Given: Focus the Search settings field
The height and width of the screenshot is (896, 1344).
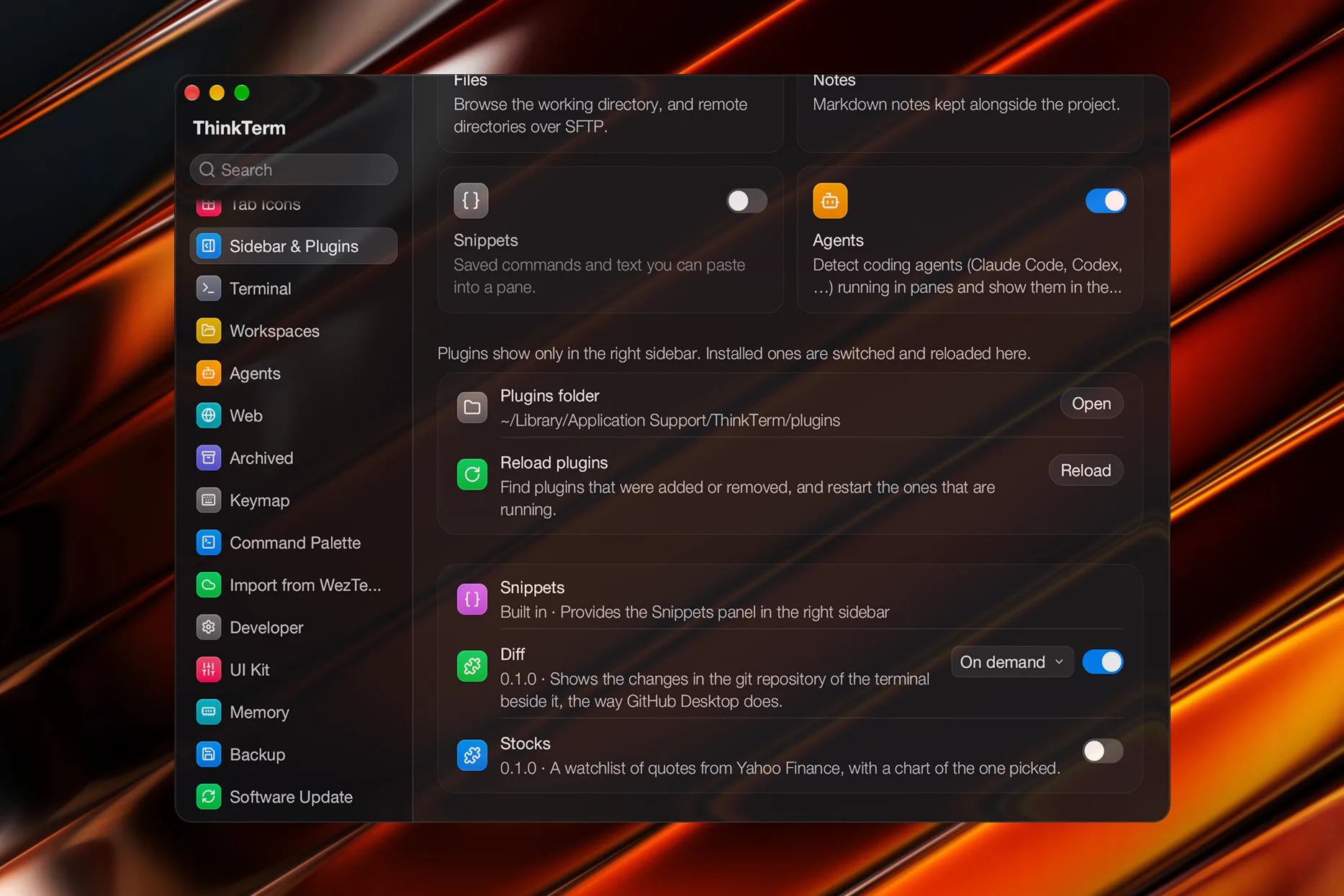Looking at the screenshot, I should pyautogui.click(x=294, y=170).
